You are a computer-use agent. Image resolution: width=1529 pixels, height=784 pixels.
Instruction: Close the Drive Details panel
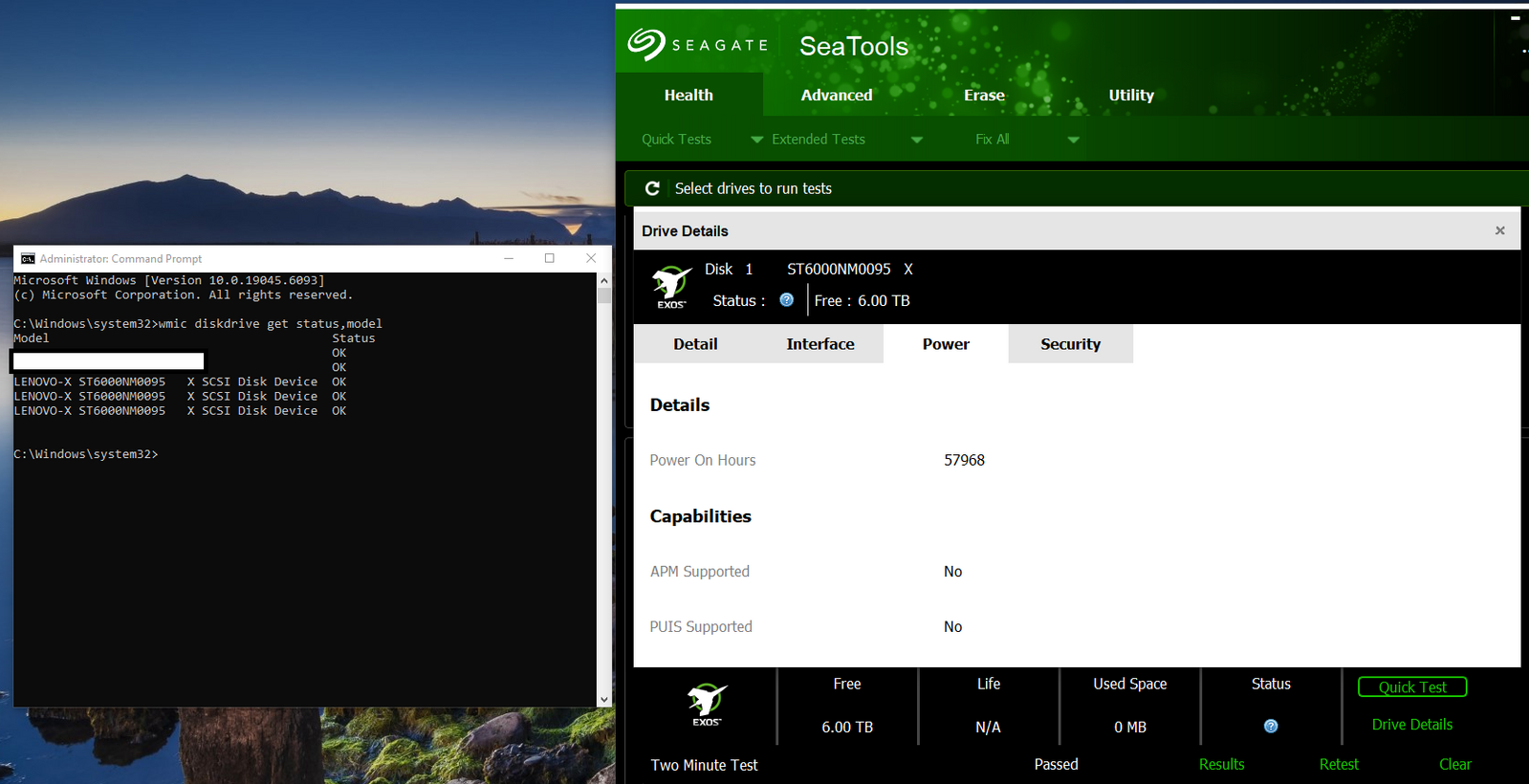[1499, 230]
